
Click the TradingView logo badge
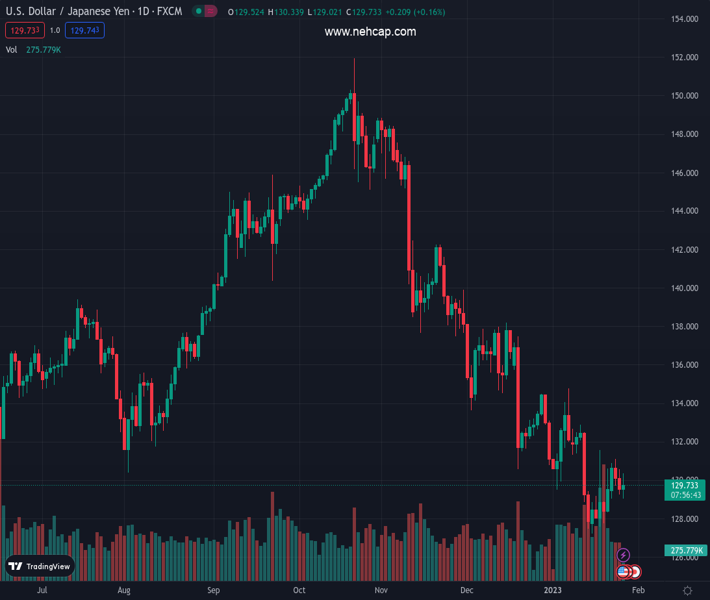coord(40,566)
